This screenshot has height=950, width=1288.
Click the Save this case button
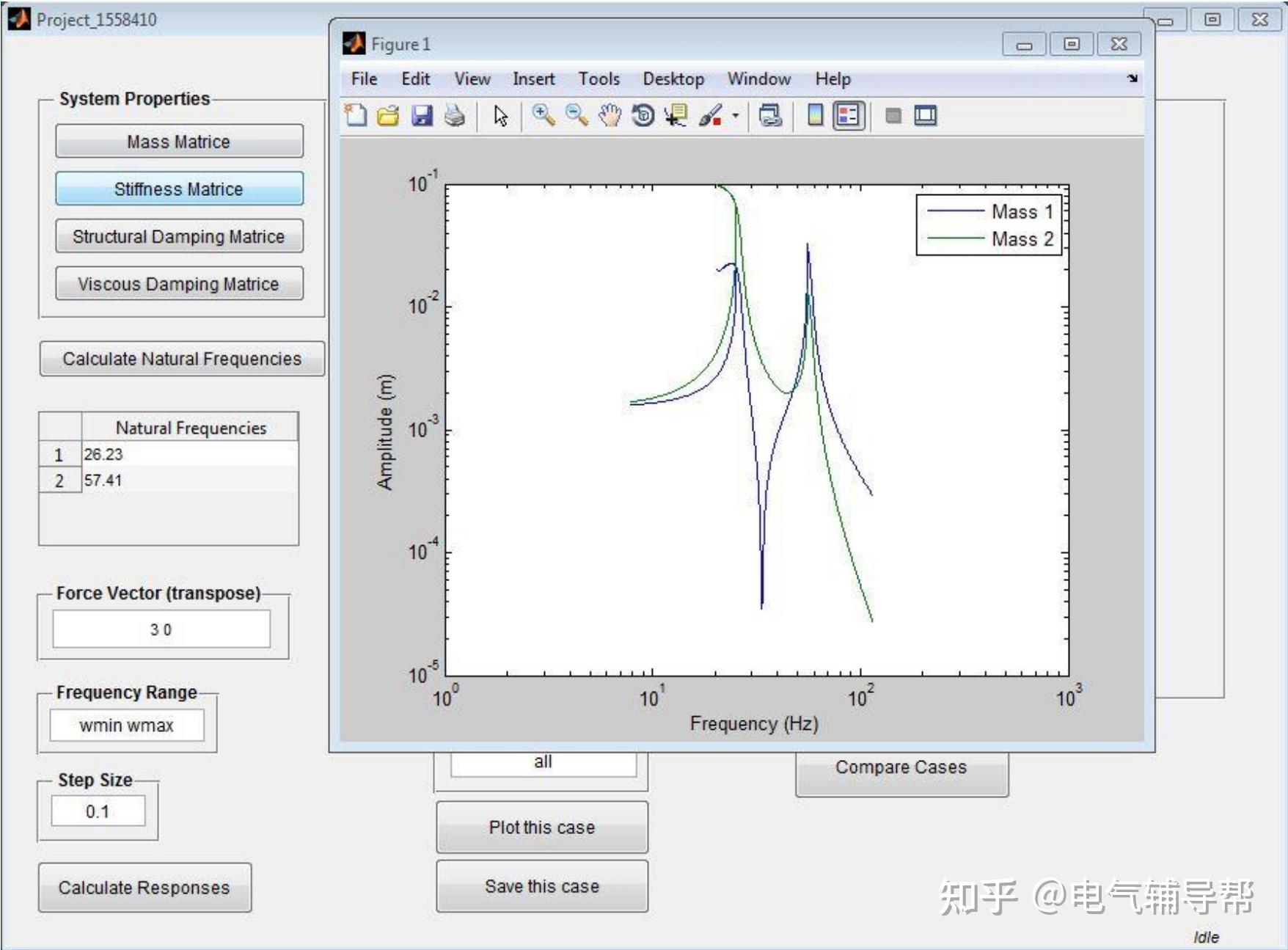click(x=541, y=886)
